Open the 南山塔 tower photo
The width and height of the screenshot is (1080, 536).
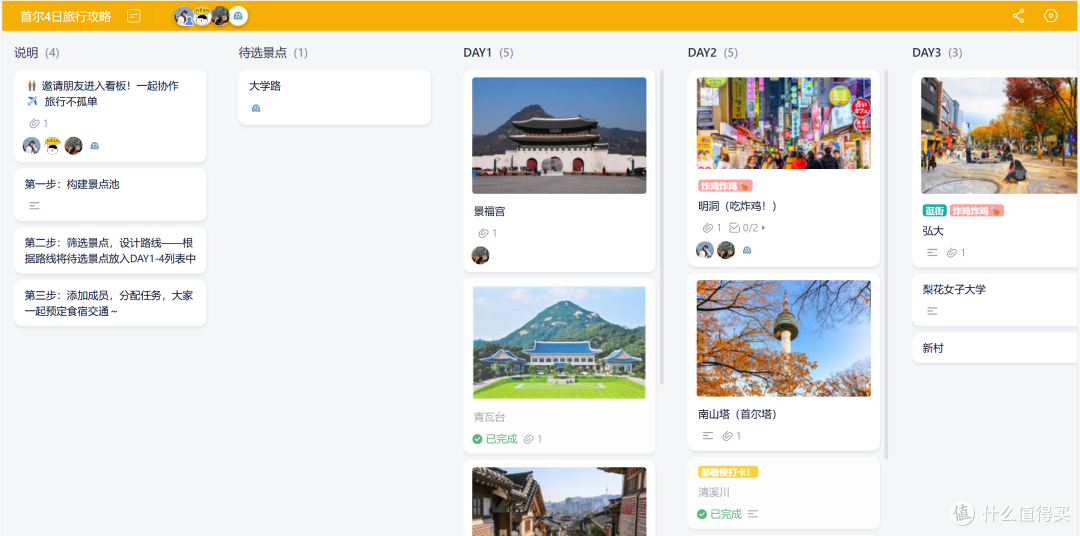(784, 338)
